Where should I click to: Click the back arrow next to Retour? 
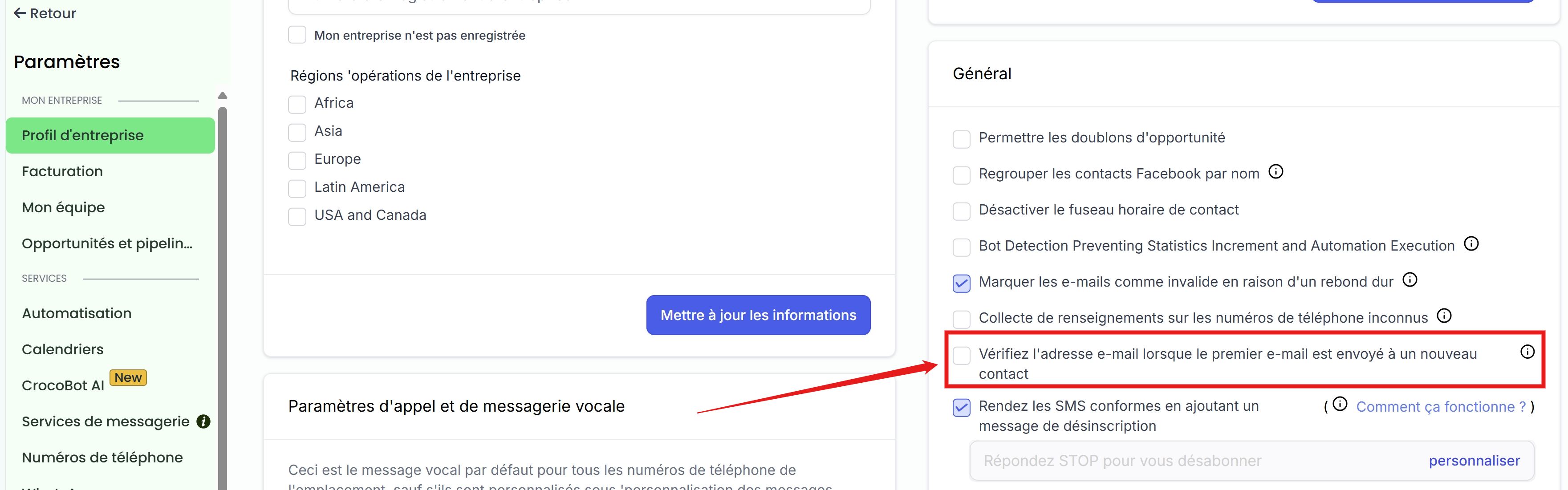(20, 13)
